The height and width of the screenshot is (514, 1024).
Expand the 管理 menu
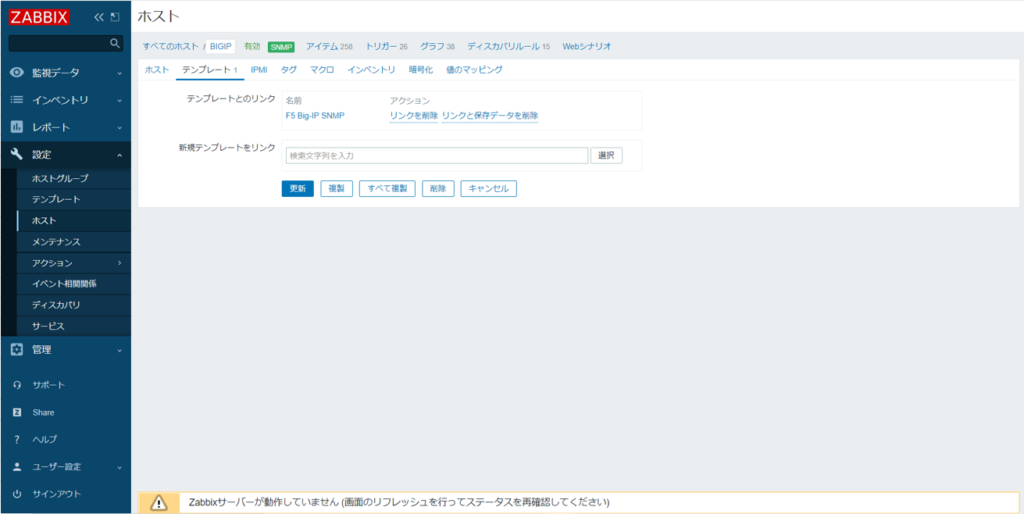point(65,350)
